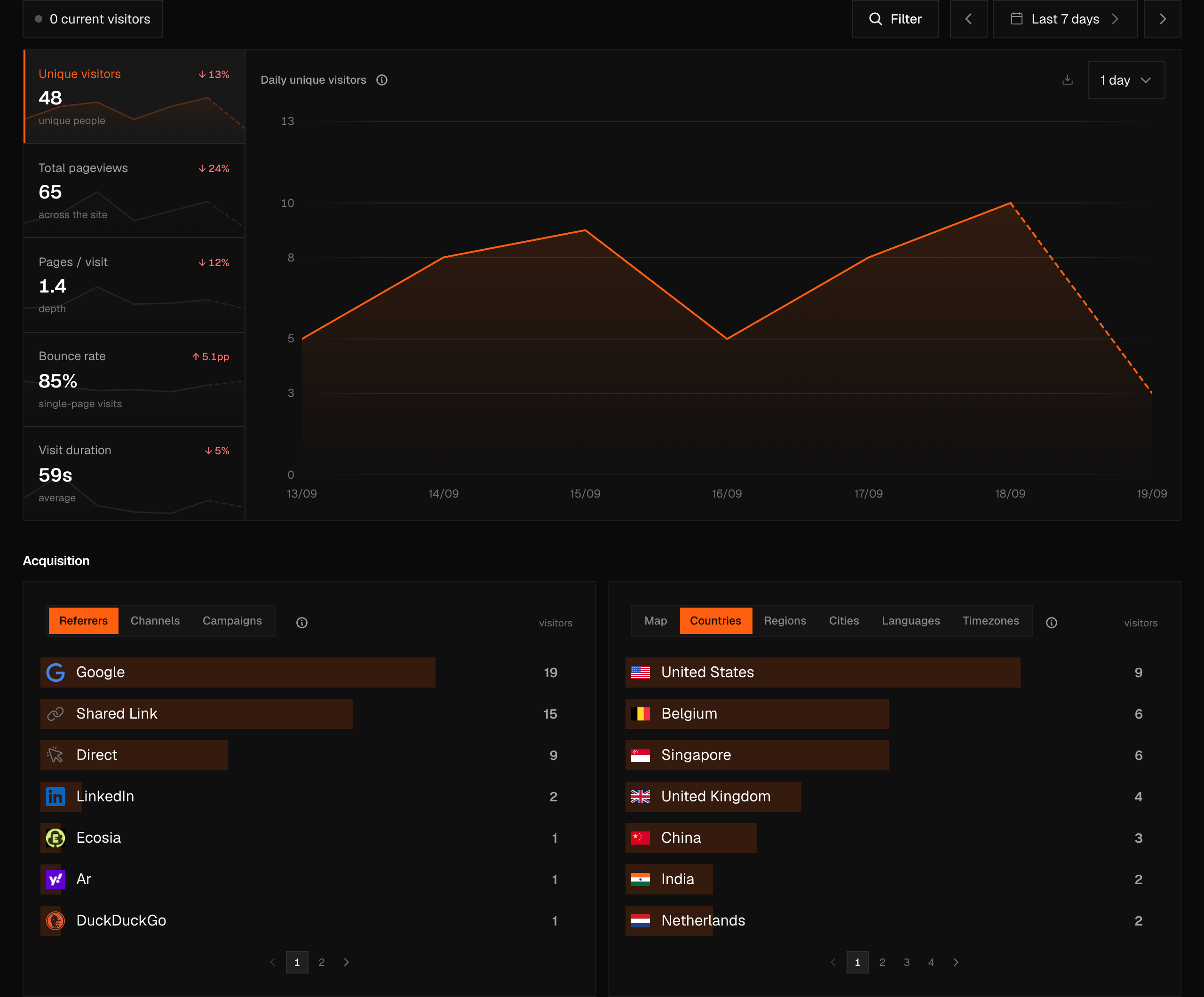Switch to the Languages tab
1204x997 pixels.
coord(911,621)
